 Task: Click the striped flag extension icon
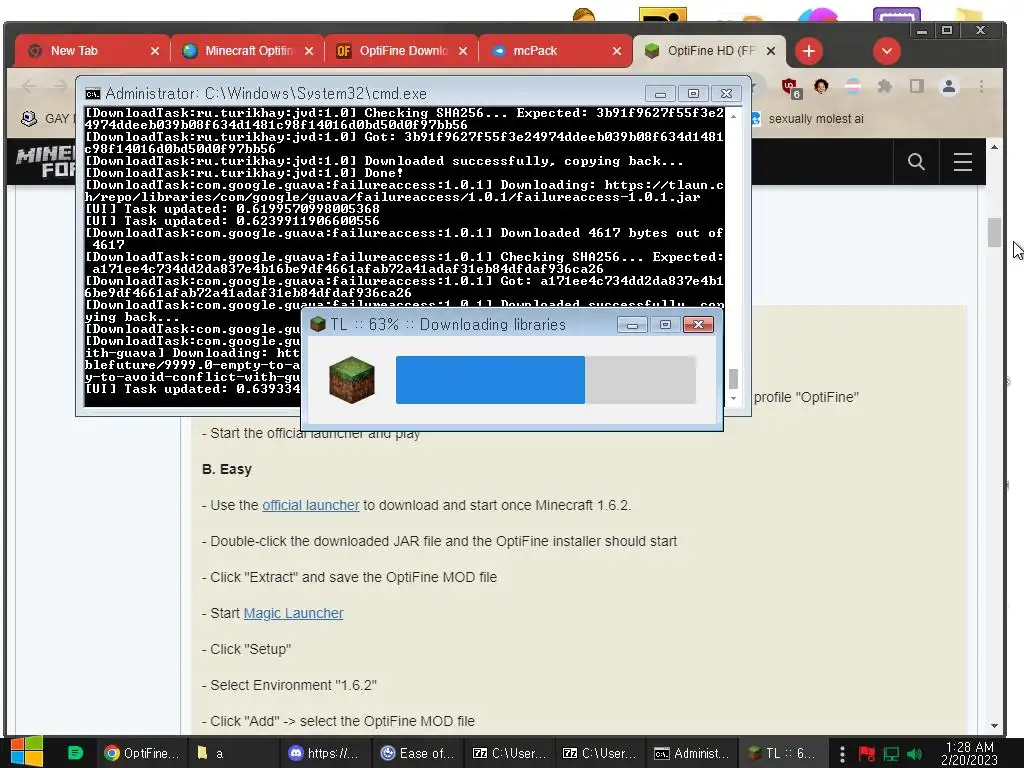pos(852,86)
